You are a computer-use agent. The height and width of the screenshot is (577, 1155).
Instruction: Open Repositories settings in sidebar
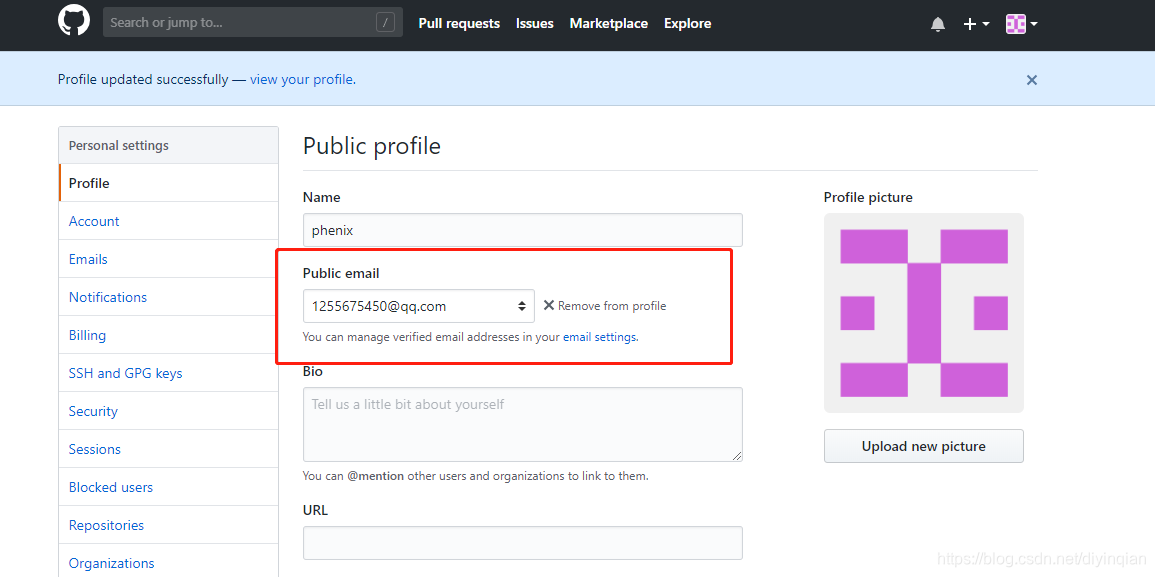(x=169, y=525)
